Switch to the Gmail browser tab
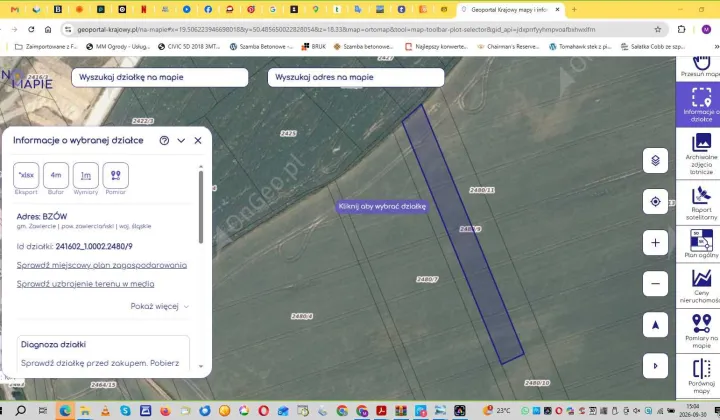 (15, 9)
